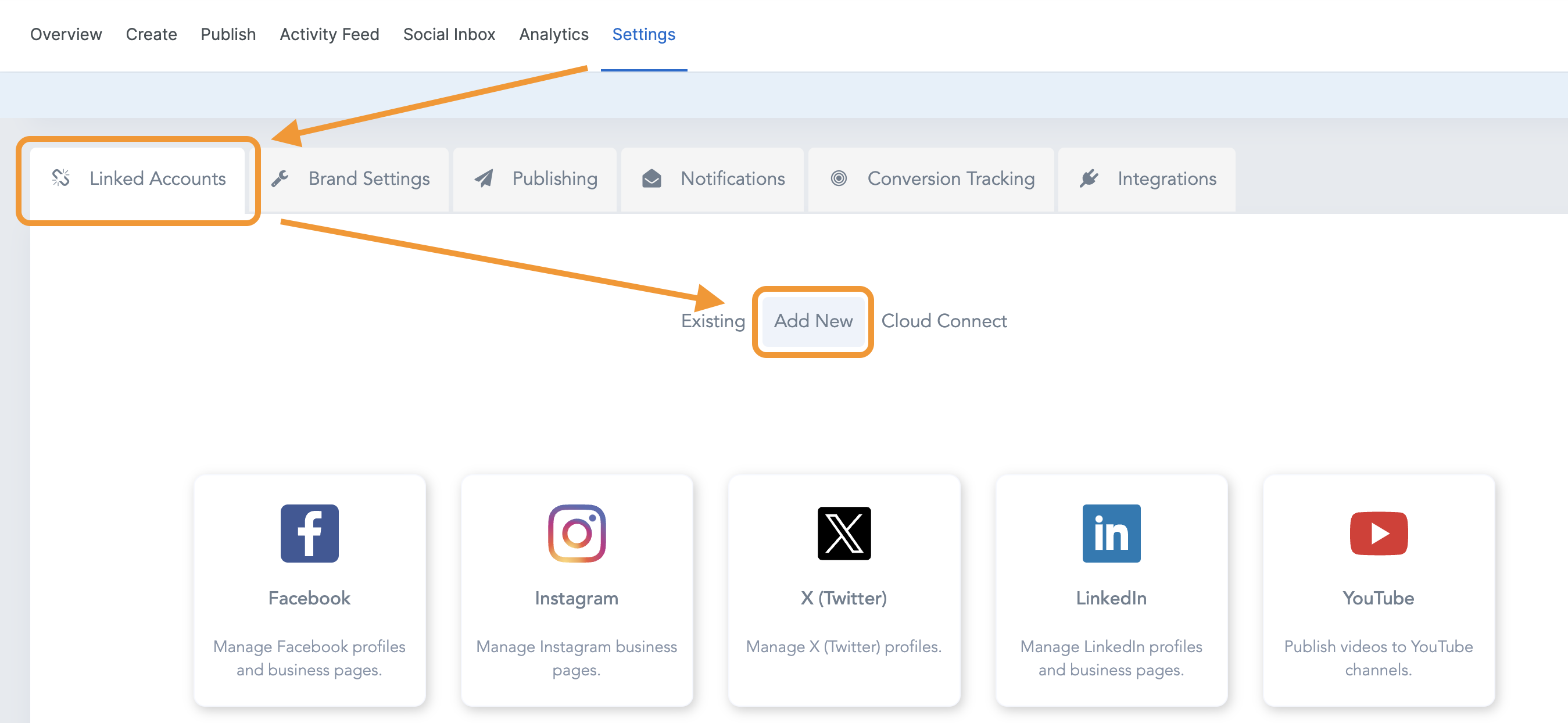Switch to Existing accounts view

712,321
